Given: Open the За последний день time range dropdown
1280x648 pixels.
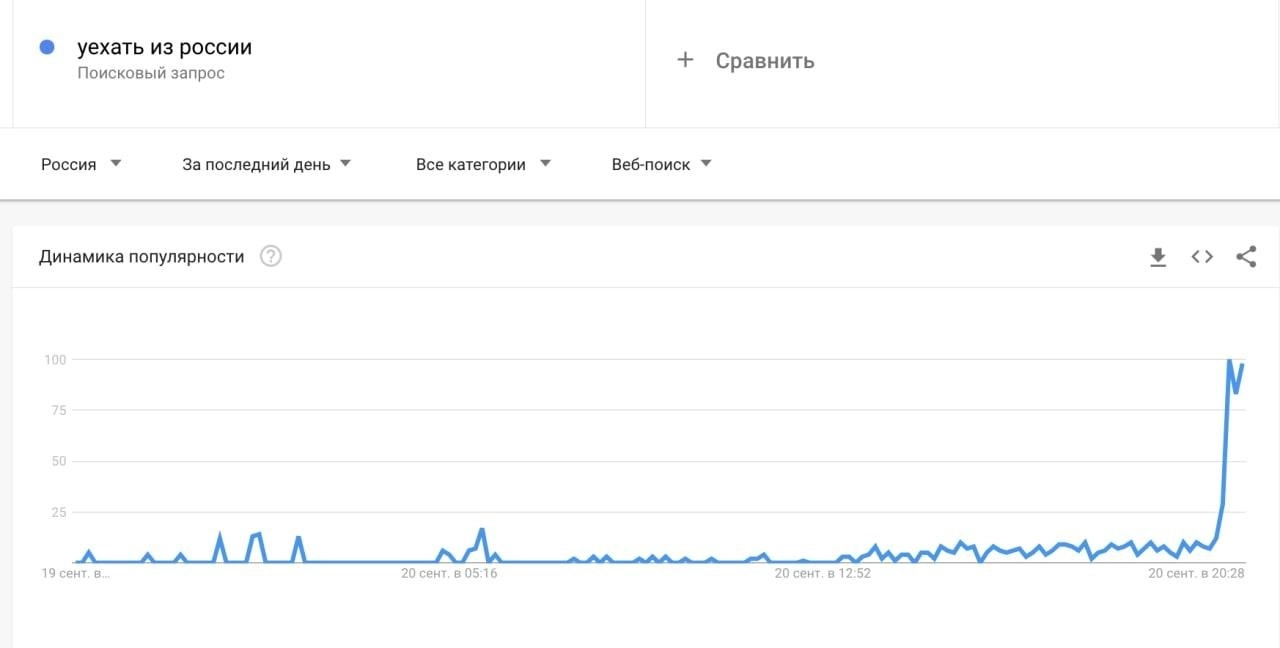Looking at the screenshot, I should click(266, 164).
